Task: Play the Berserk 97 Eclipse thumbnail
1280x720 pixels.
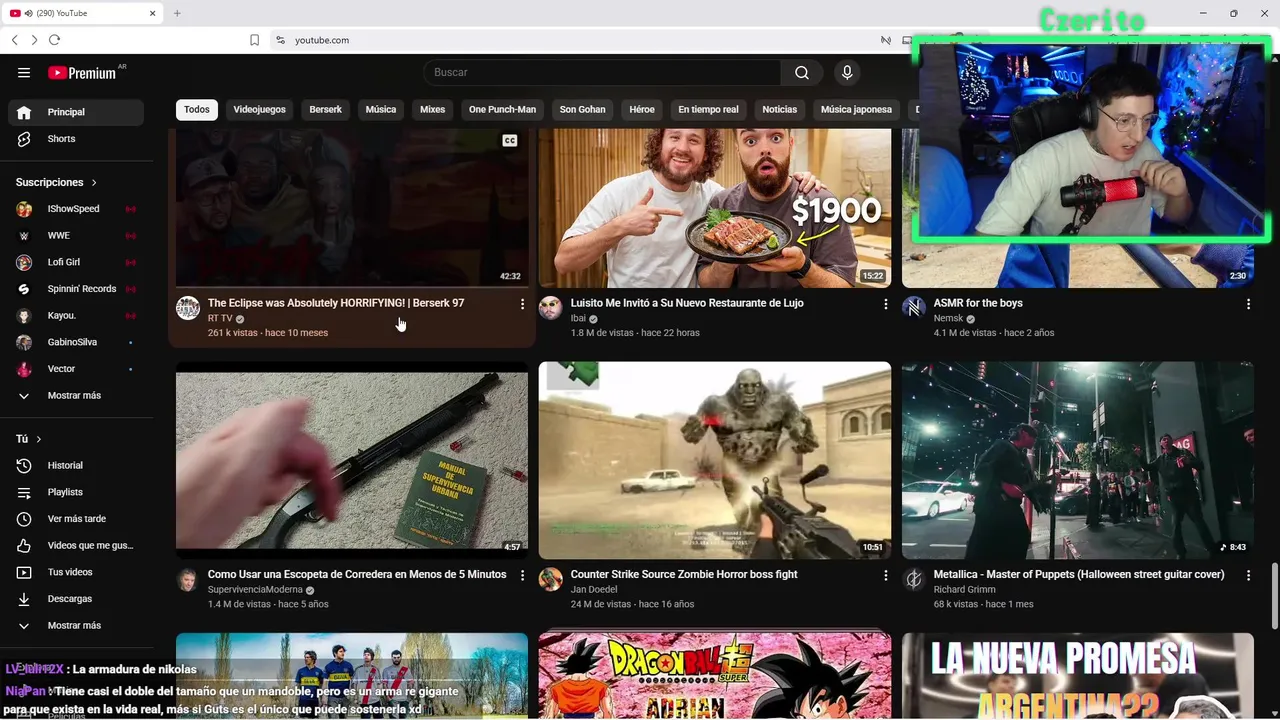Action: [352, 208]
